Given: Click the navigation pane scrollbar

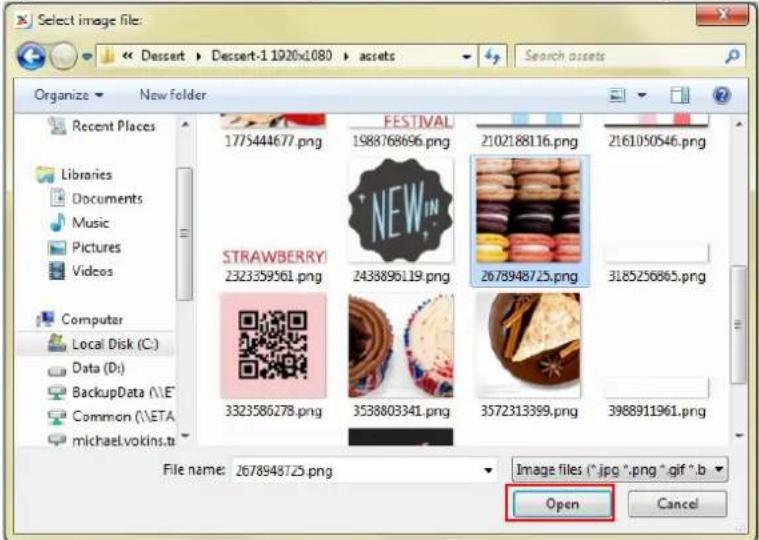Looking at the screenshot, I should click(184, 234).
